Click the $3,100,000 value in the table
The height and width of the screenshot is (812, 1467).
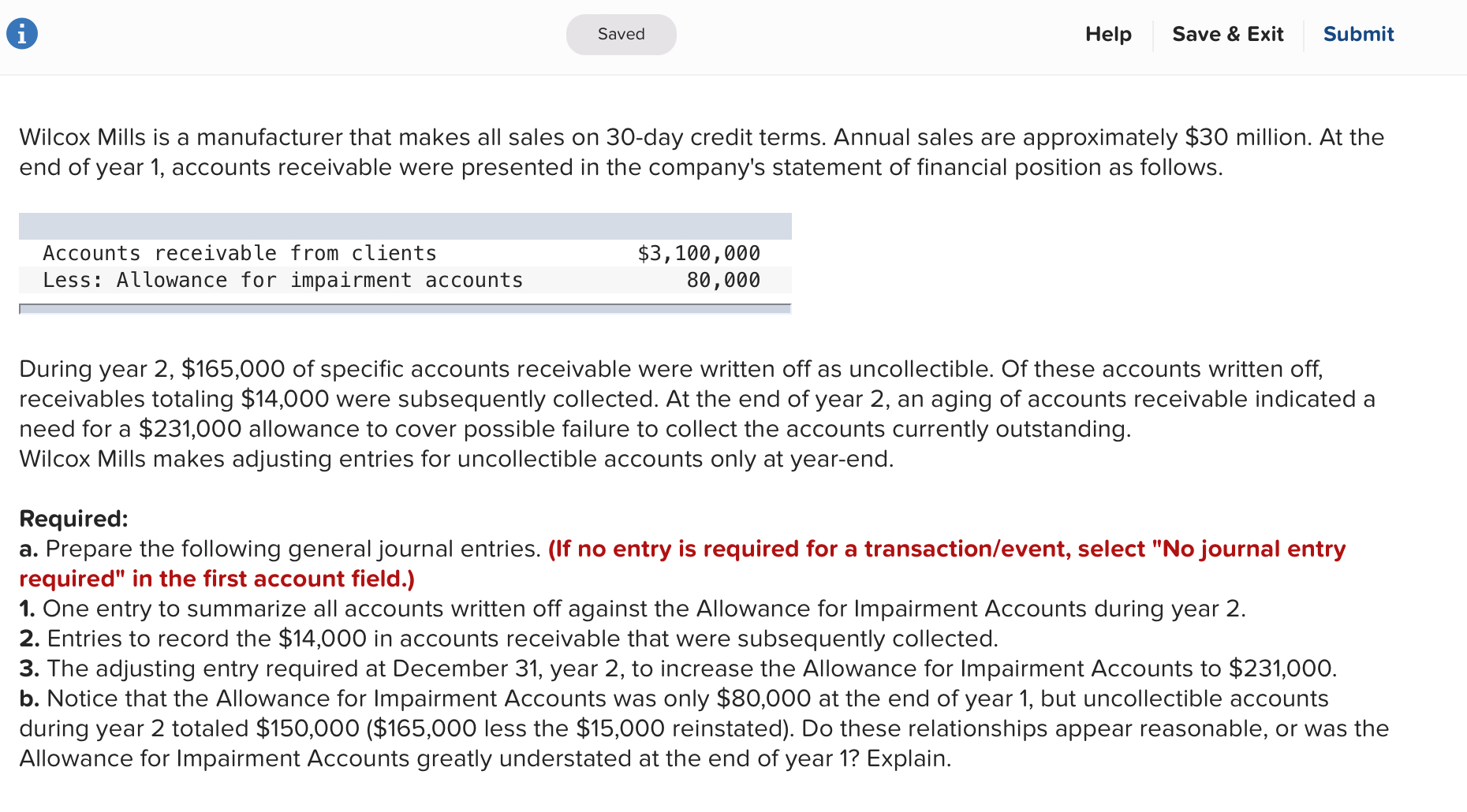tap(699, 253)
